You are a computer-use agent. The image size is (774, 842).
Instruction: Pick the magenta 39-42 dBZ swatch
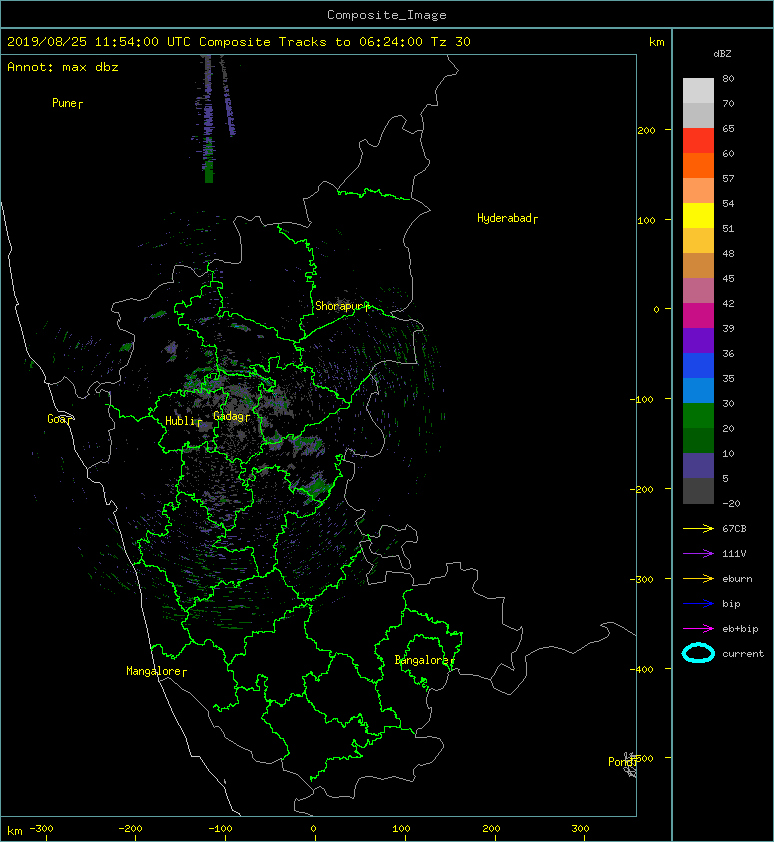(698, 316)
